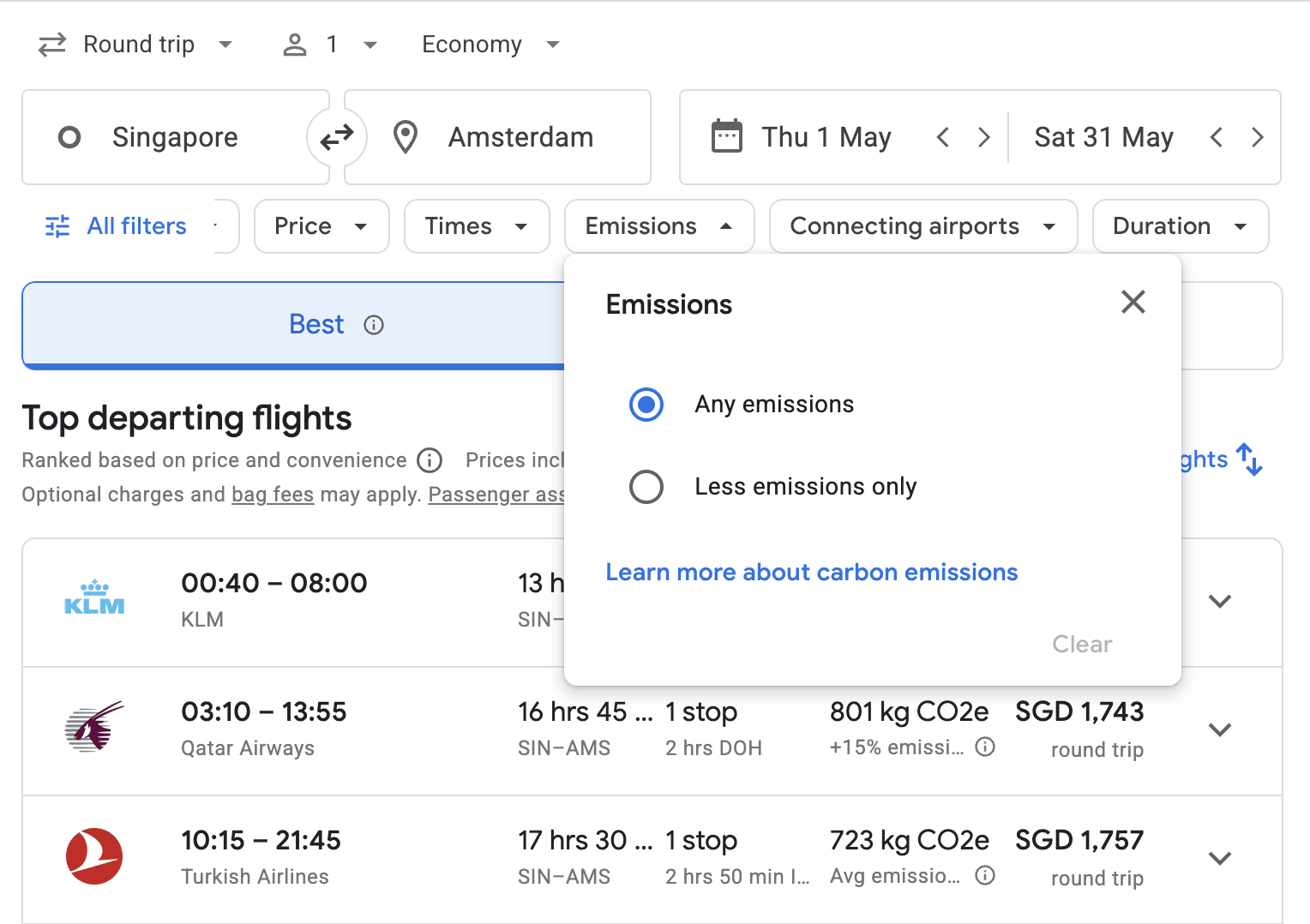The width and height of the screenshot is (1310, 924).
Task: Click the sort arrows icon
Action: tap(1249, 459)
